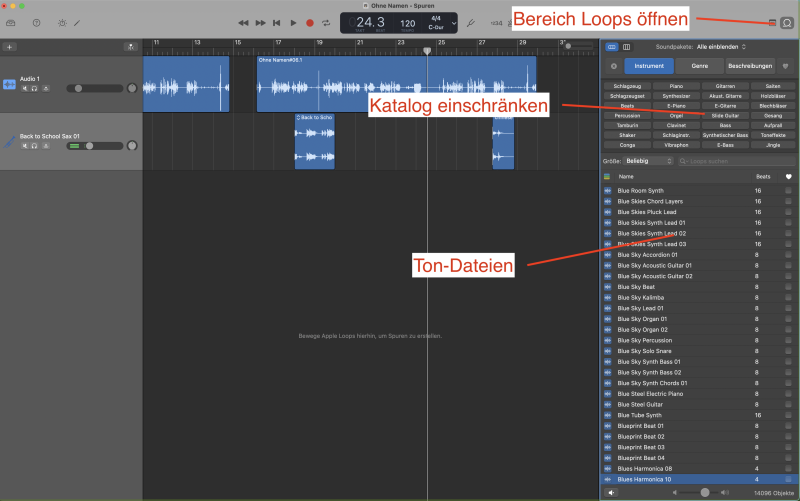Viewport: 800px width, 501px height.
Task: Open the Größe Beliebig dropdown
Action: (x=648, y=161)
